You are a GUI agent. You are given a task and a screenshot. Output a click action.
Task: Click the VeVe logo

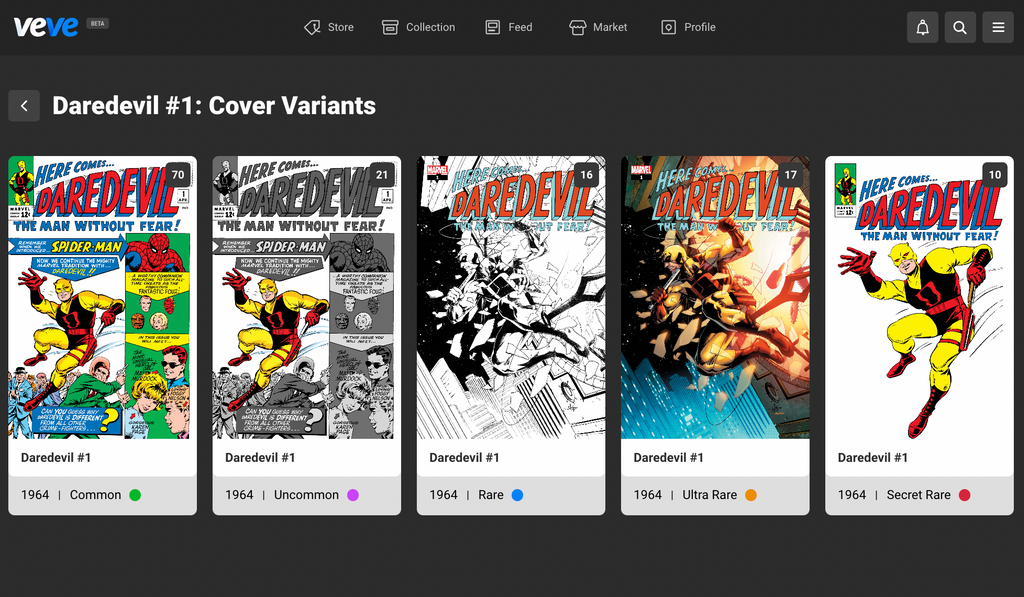click(46, 27)
